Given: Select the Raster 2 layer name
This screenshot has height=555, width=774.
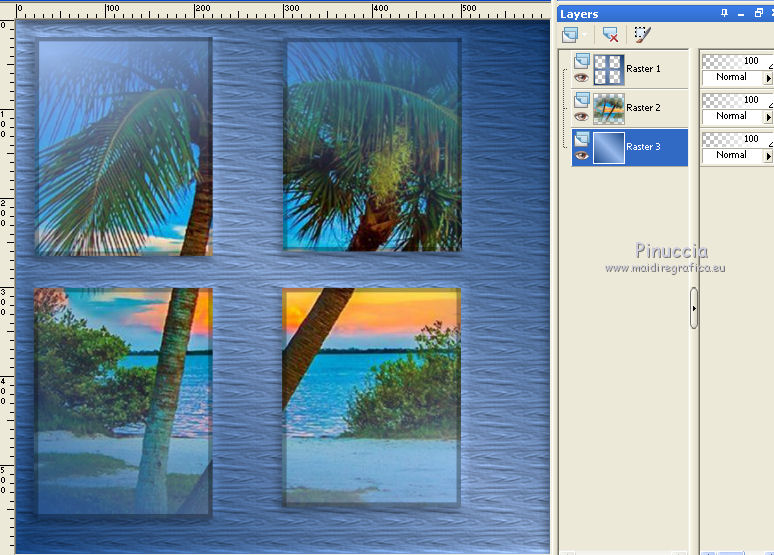Looking at the screenshot, I should pos(643,108).
